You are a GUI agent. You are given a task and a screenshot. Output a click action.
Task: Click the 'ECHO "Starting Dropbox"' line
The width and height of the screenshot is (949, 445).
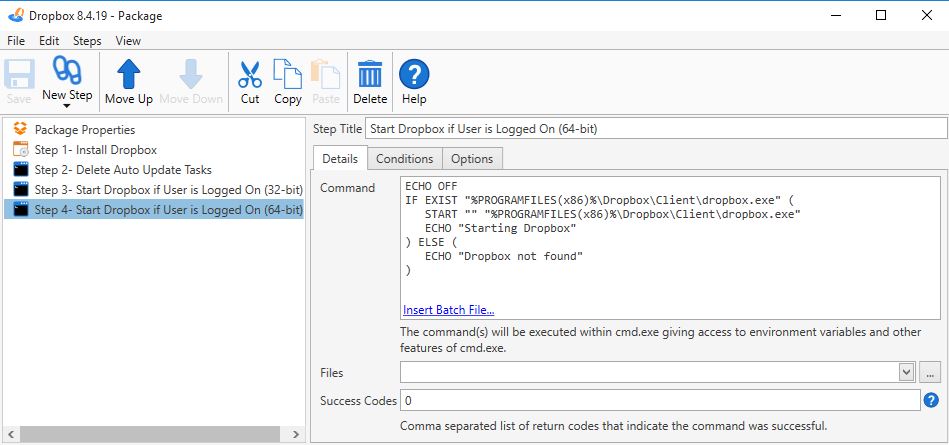point(501,228)
